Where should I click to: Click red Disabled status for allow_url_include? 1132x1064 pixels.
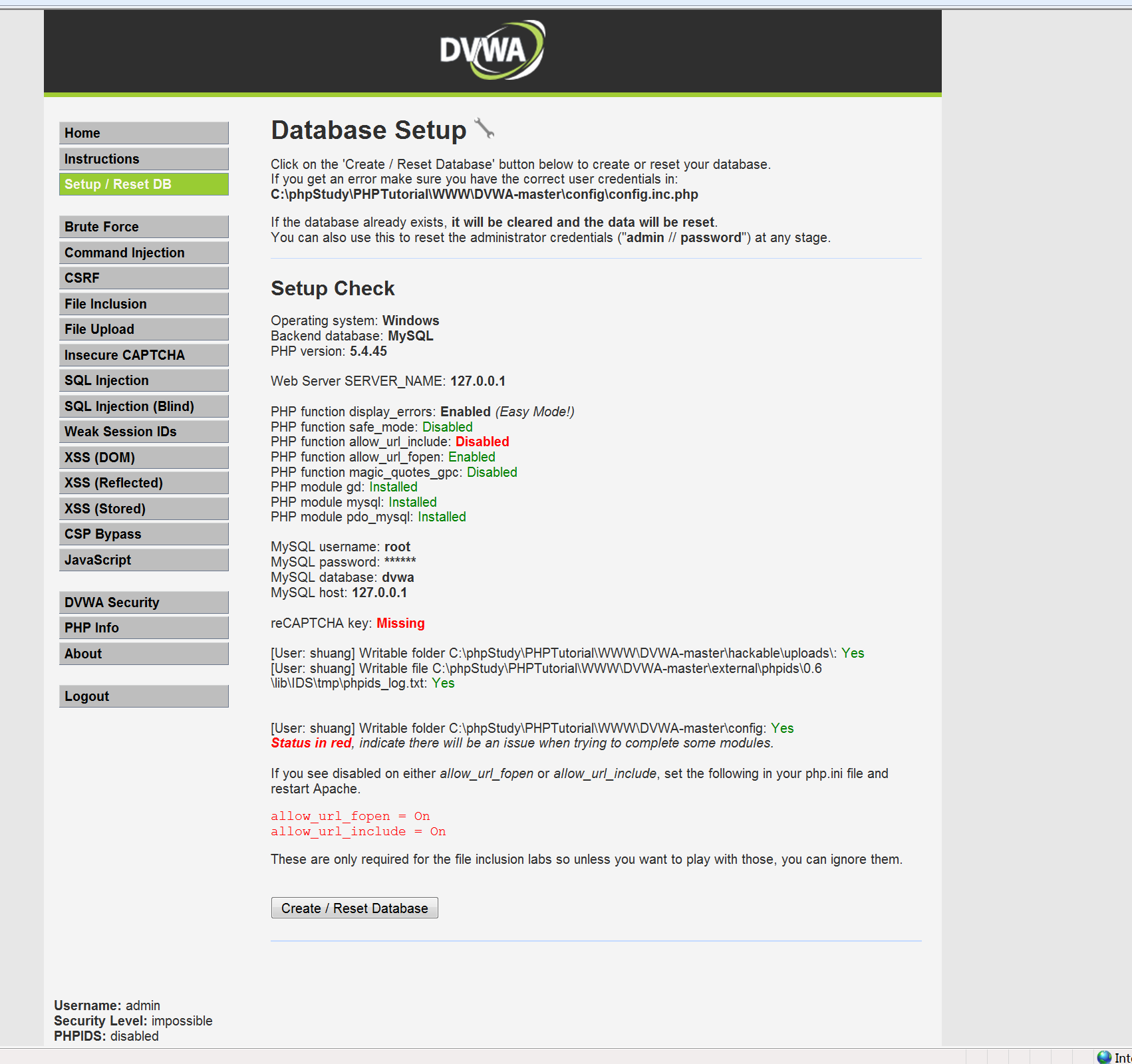pos(482,442)
